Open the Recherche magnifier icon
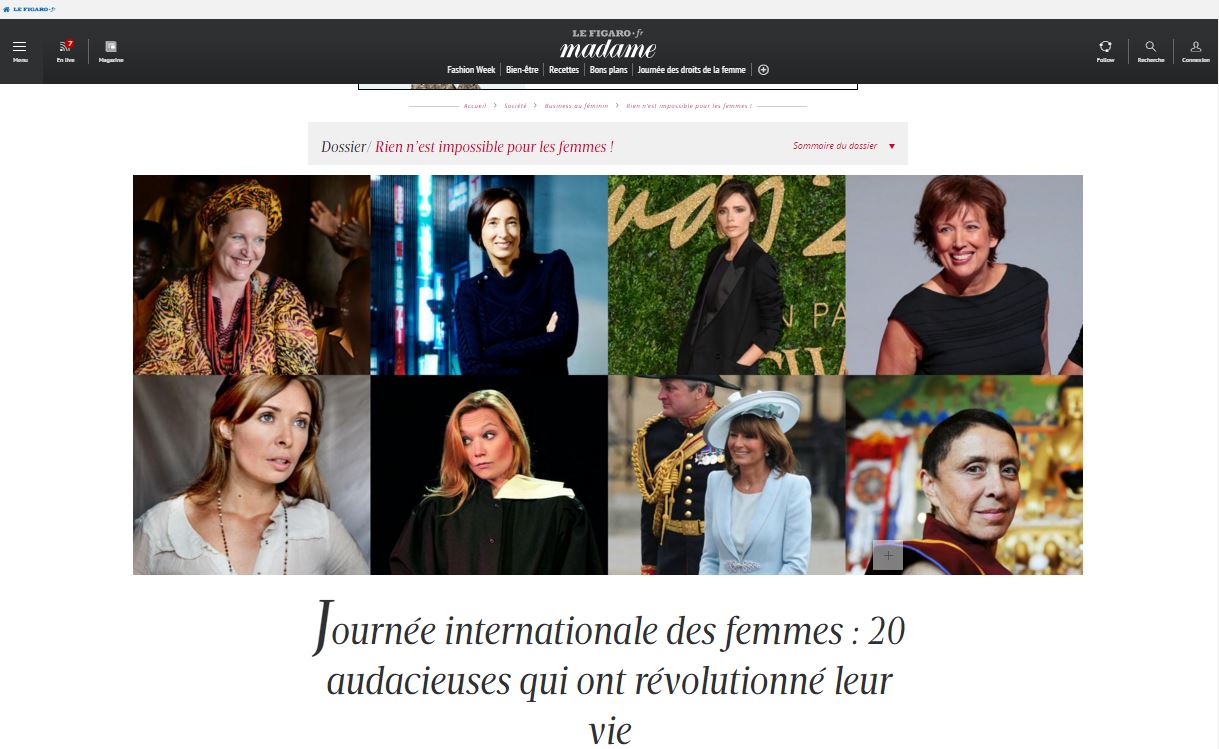This screenshot has height=749, width=1219. coord(1151,46)
